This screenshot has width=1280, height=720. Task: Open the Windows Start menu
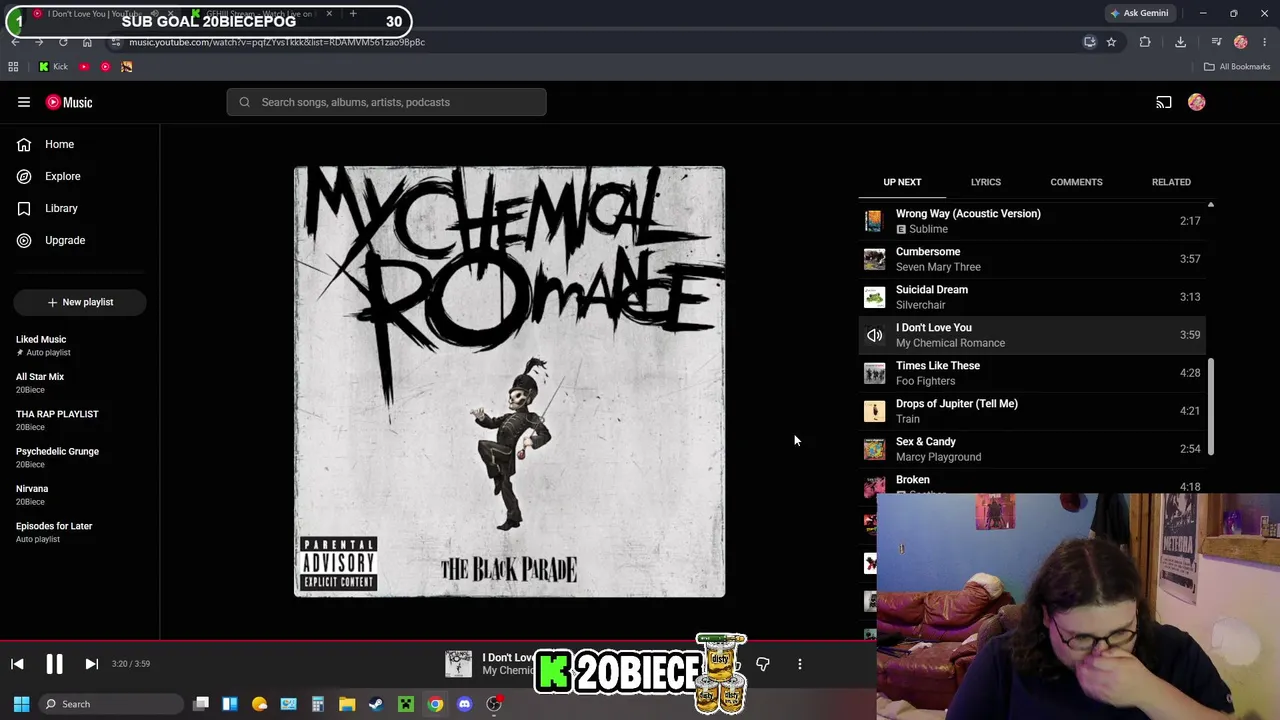click(21, 704)
